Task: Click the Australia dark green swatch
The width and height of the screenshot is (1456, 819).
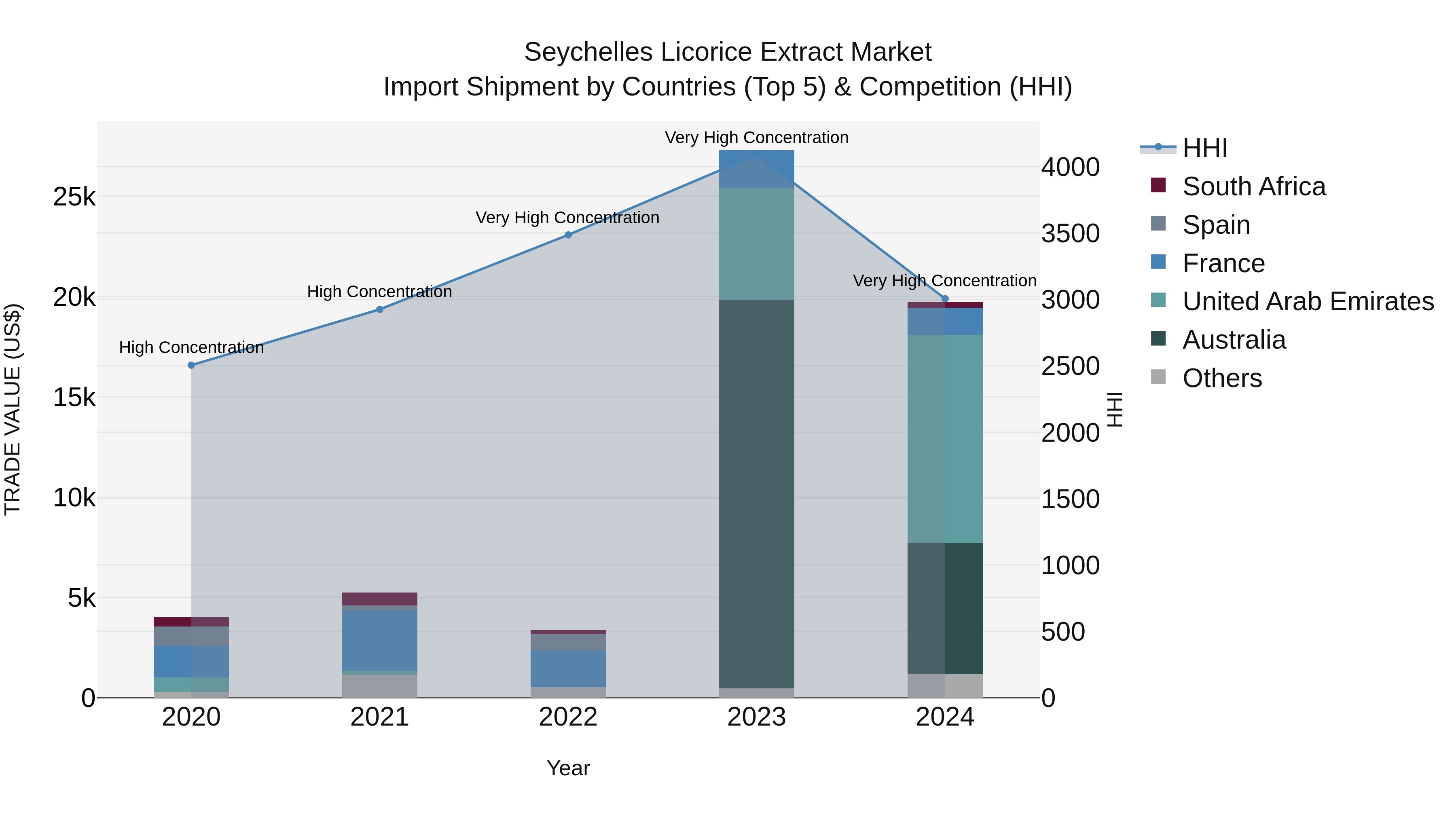Action: tap(1158, 339)
